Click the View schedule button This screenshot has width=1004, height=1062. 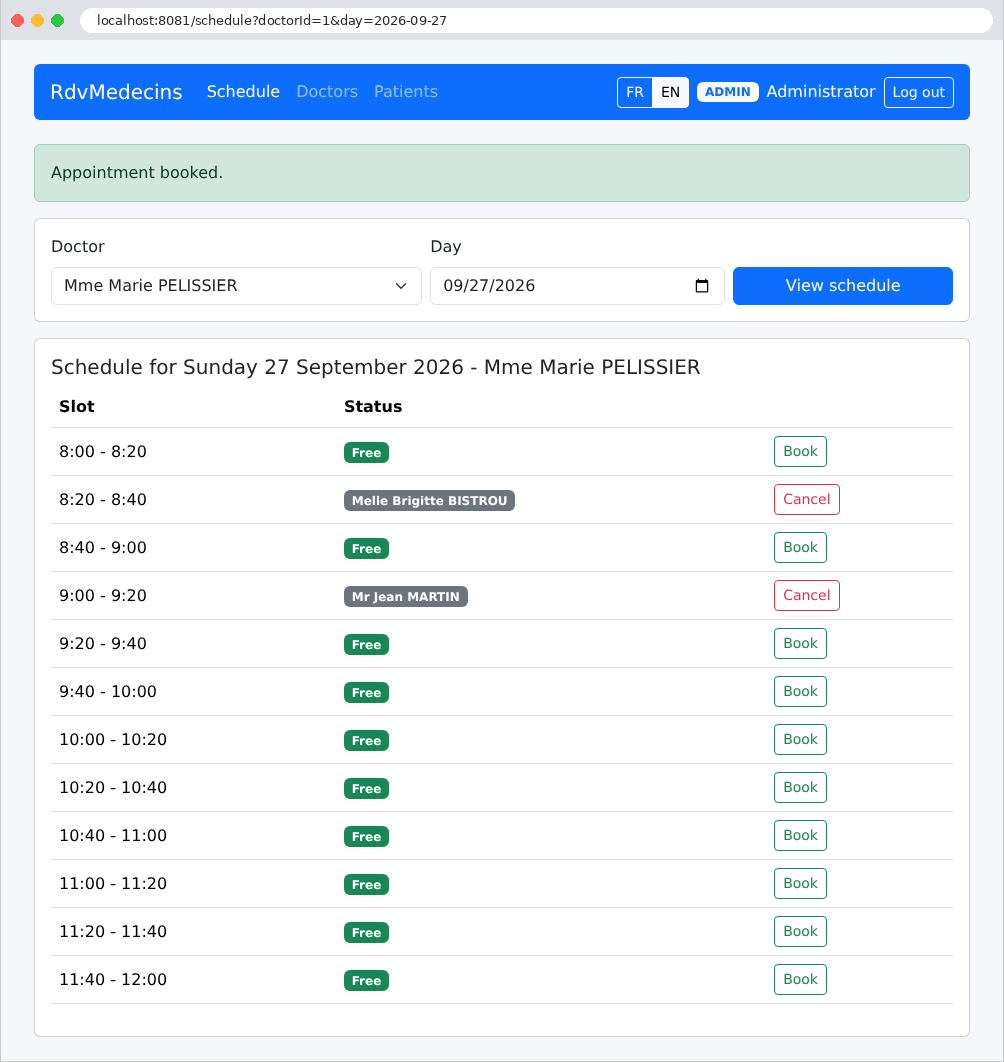pyautogui.click(x=843, y=286)
